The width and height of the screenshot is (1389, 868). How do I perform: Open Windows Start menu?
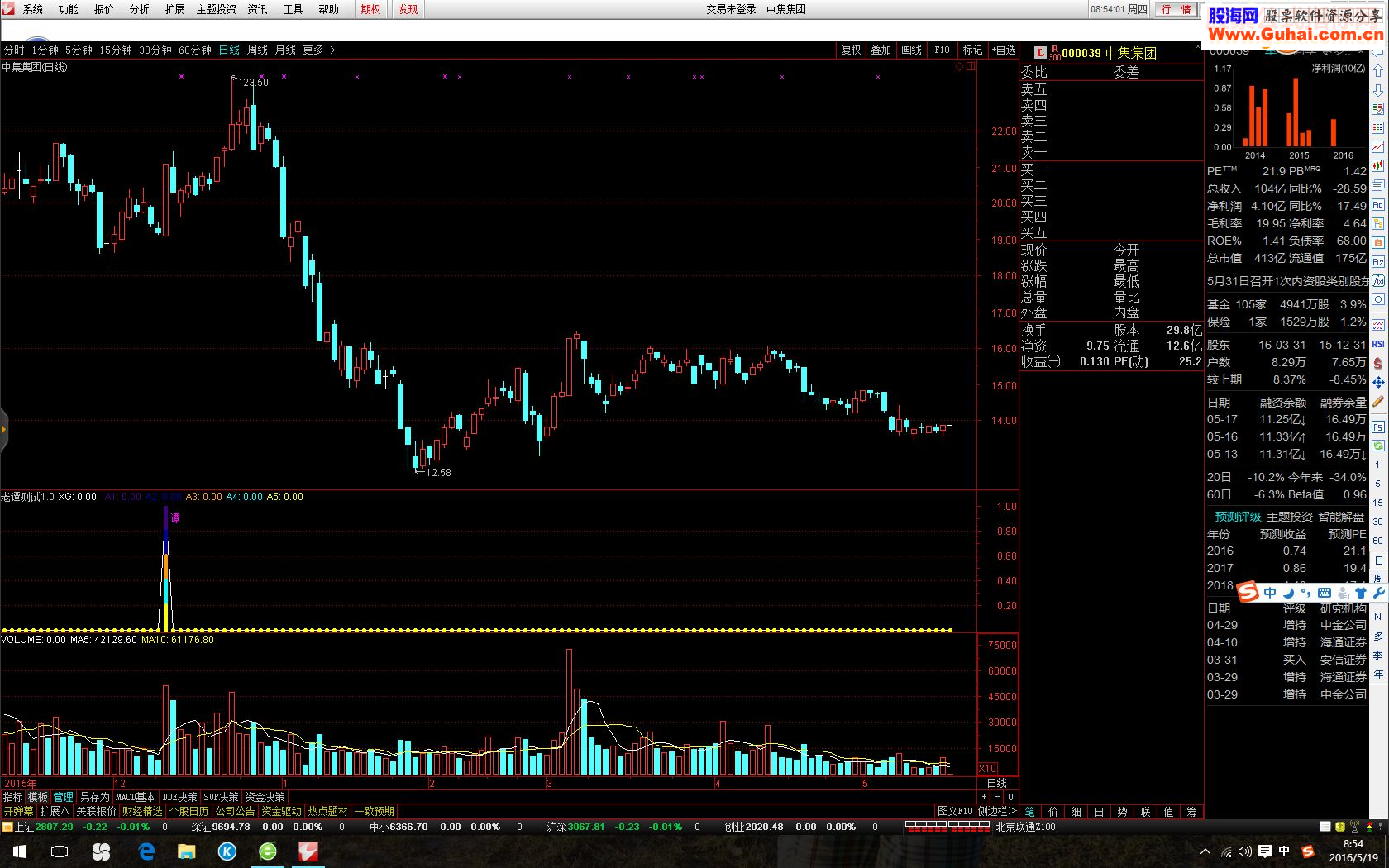click(x=20, y=851)
